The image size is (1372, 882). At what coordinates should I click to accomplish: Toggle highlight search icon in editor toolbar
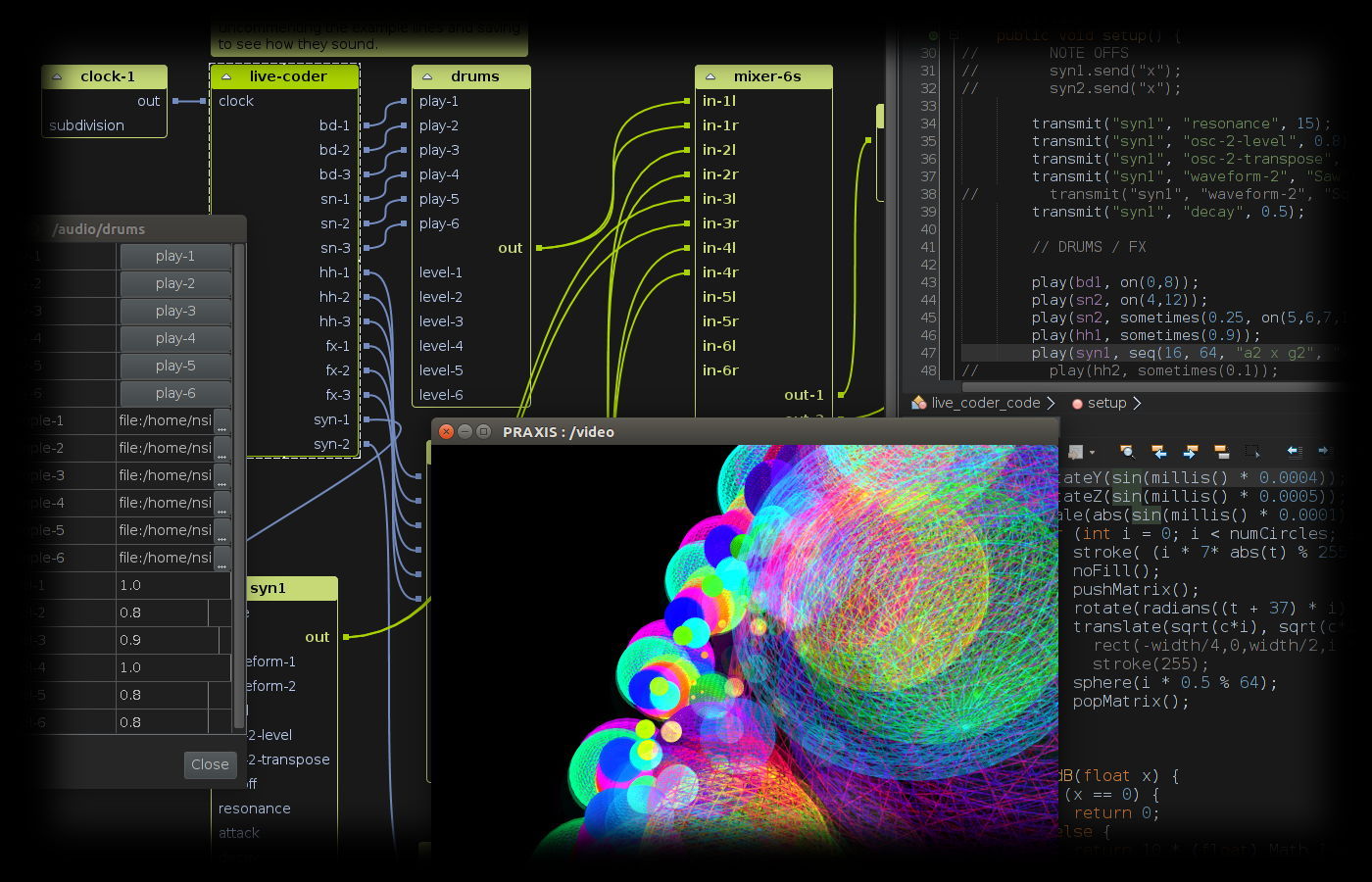[x=1221, y=452]
